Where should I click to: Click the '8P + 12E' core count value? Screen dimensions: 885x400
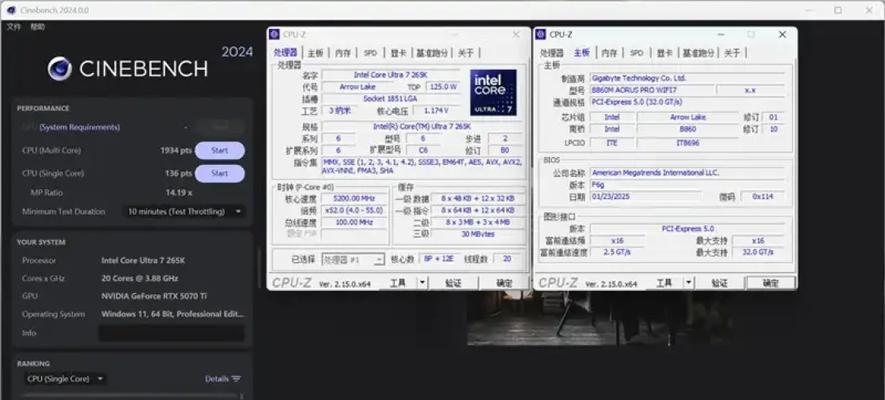(x=437, y=259)
